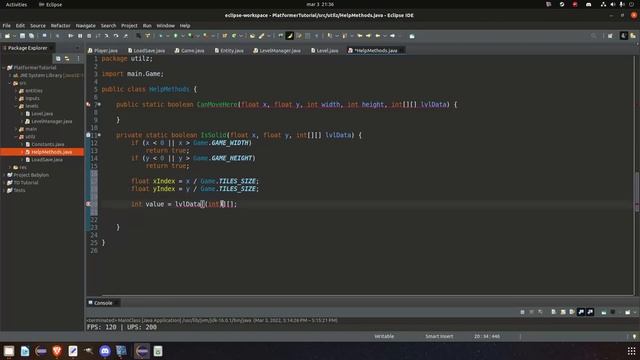Switch to the Game.java editor tab
The width and height of the screenshot is (640, 360).
click(x=190, y=51)
